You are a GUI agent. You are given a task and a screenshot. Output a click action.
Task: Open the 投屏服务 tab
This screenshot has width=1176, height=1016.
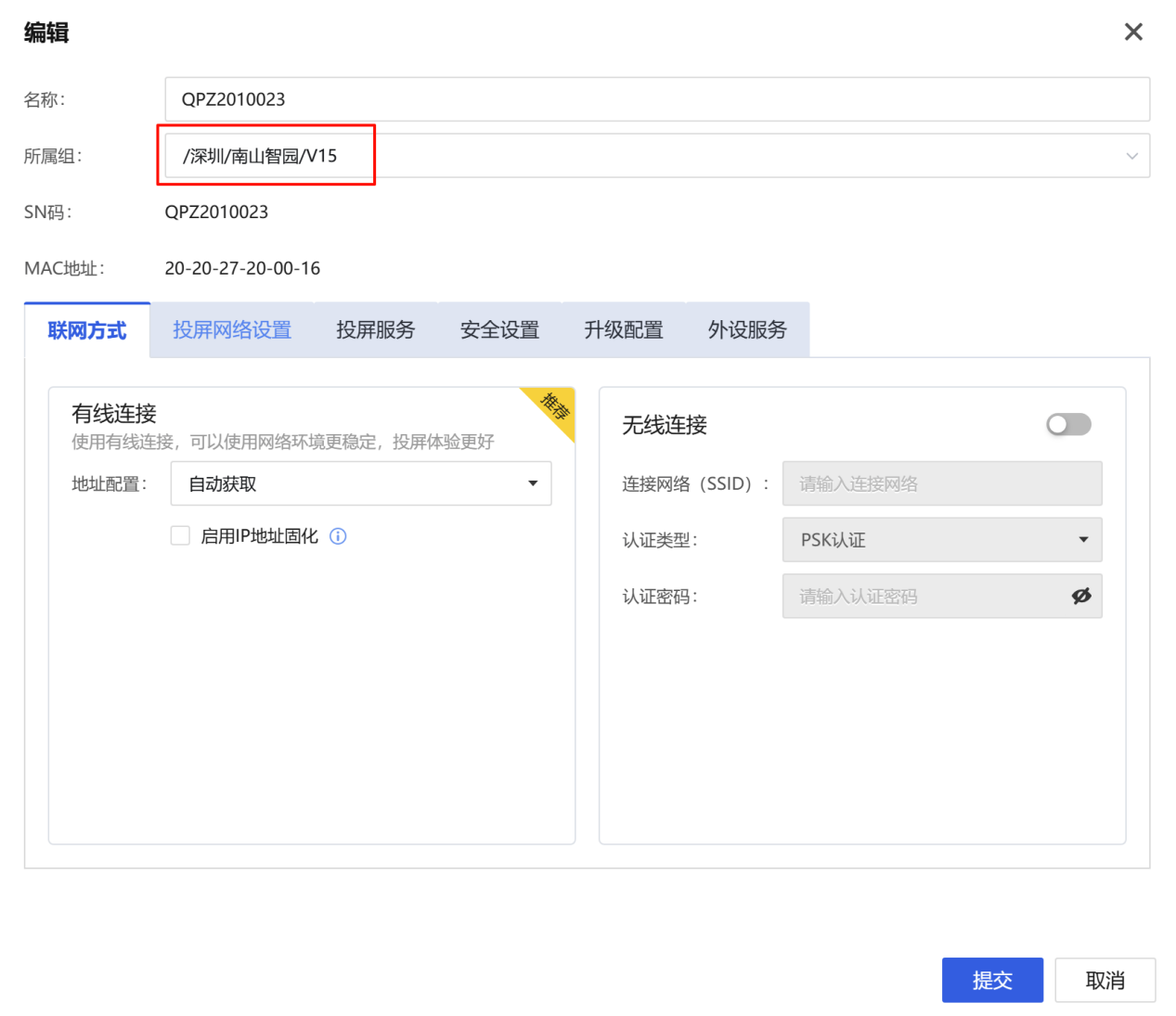coord(375,330)
